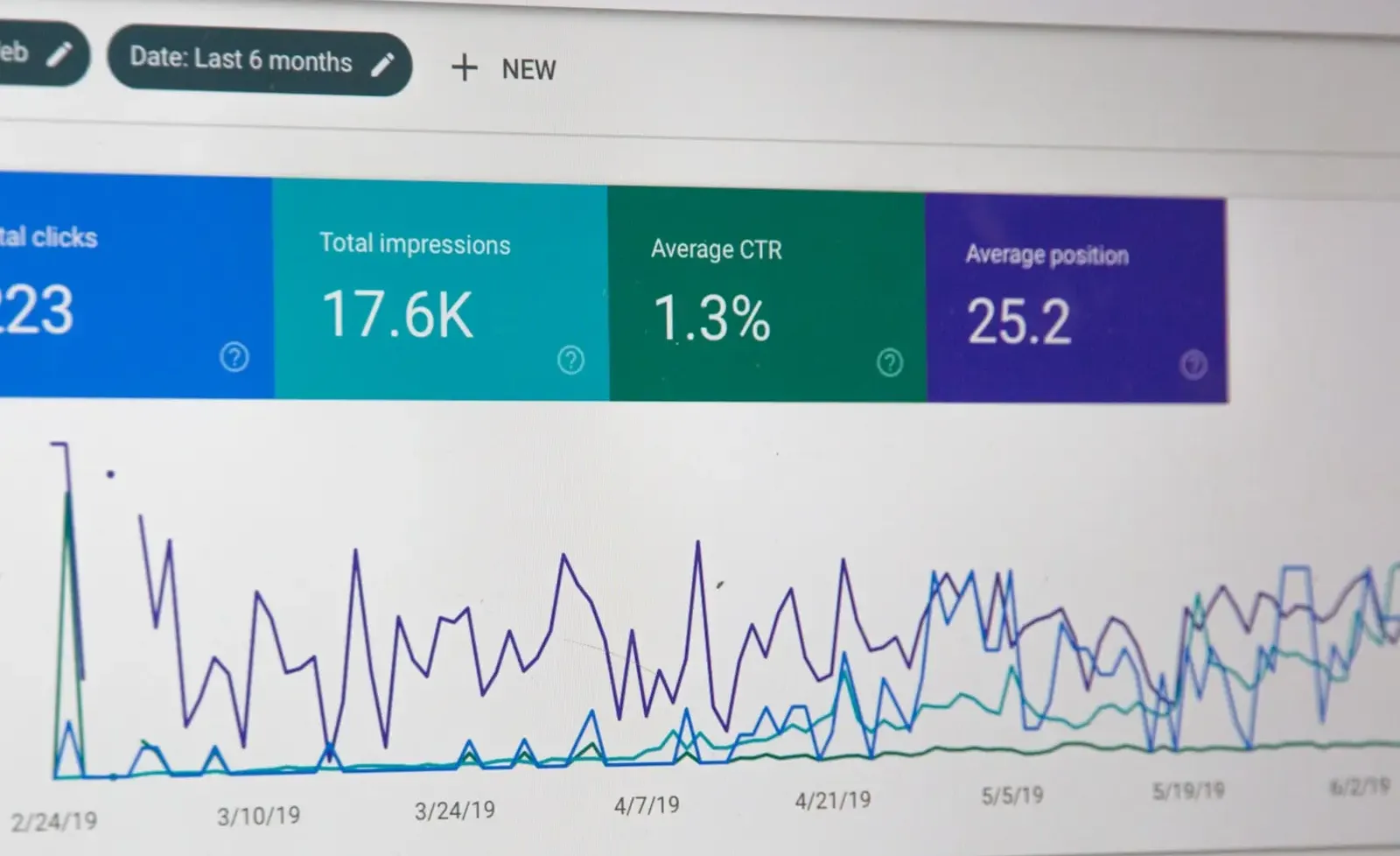Select the 5/5/19 date on the chart axis
Viewport: 1400px width, 856px height.
click(x=1012, y=796)
